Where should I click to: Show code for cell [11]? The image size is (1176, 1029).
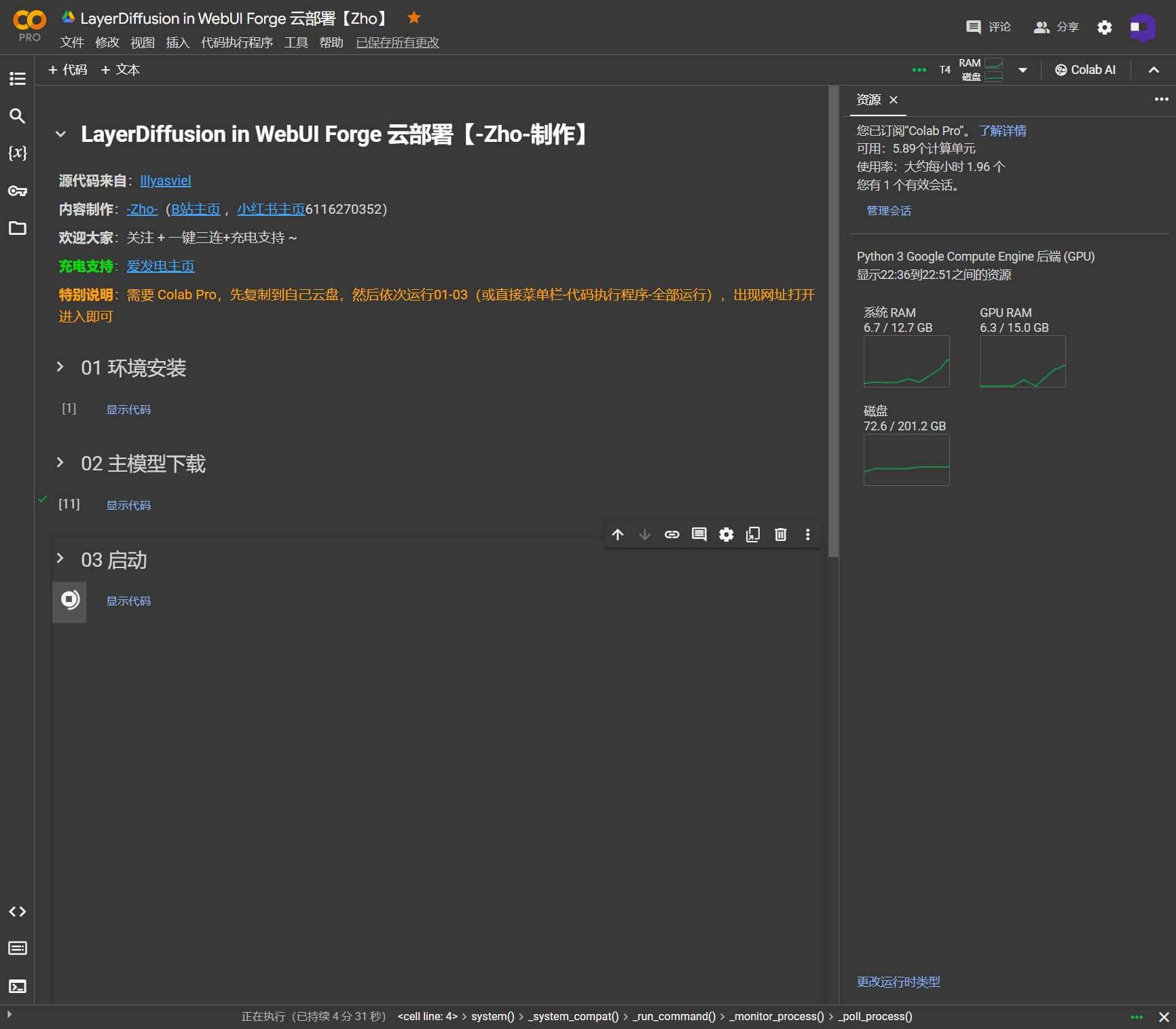coord(128,505)
